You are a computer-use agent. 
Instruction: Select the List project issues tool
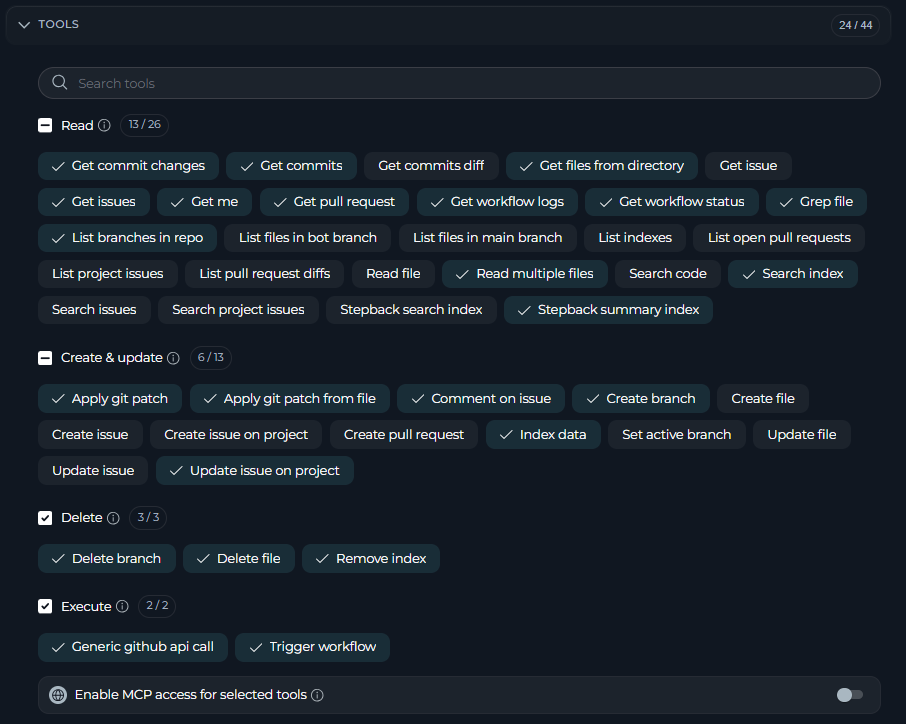(x=107, y=274)
